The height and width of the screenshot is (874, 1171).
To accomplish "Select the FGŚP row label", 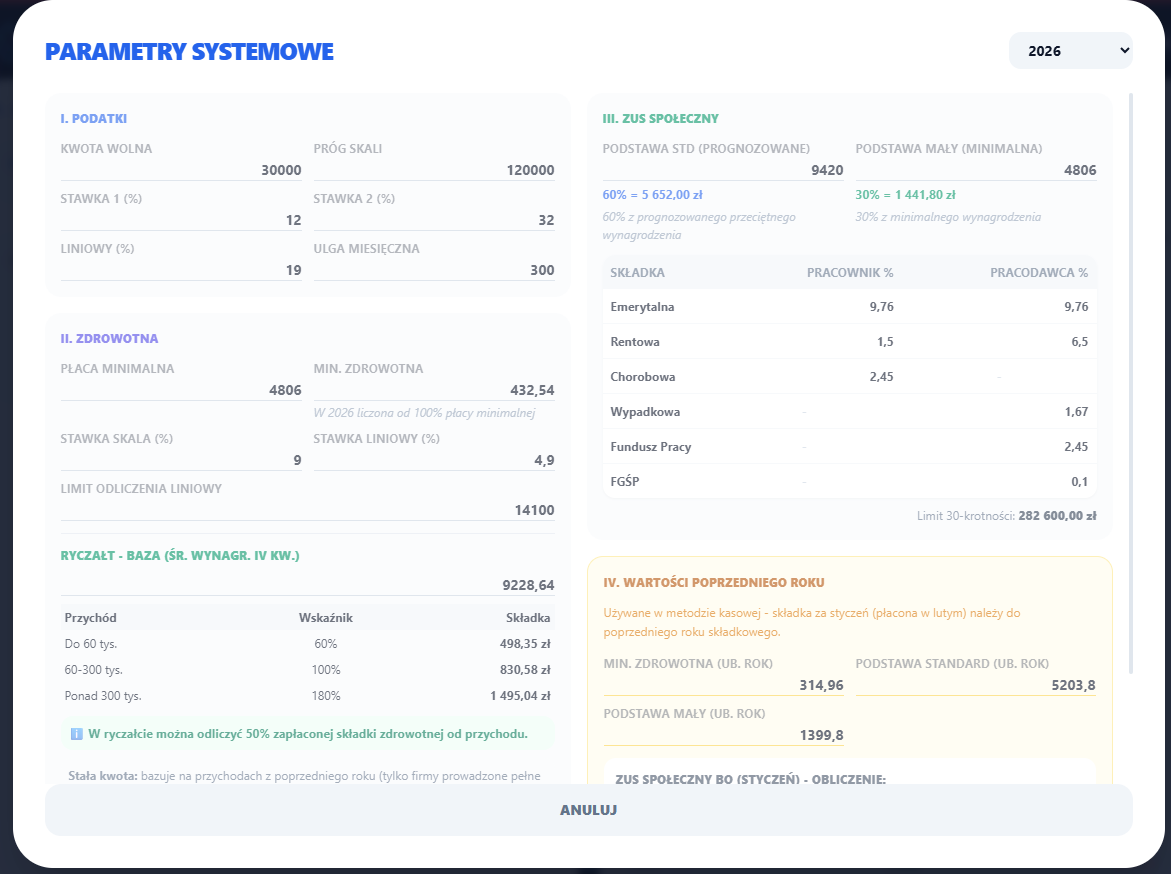I will [x=625, y=482].
